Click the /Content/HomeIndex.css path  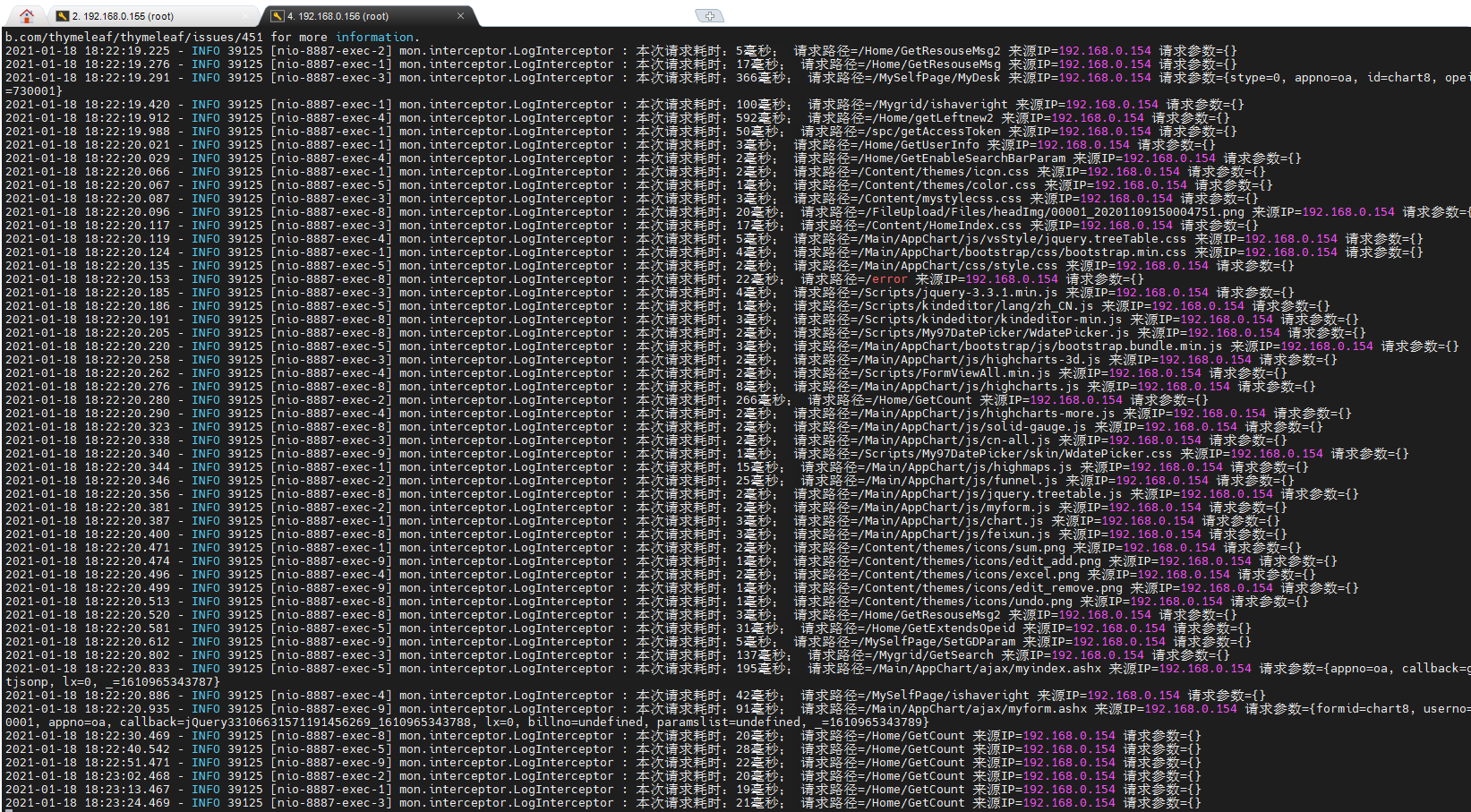(945, 226)
